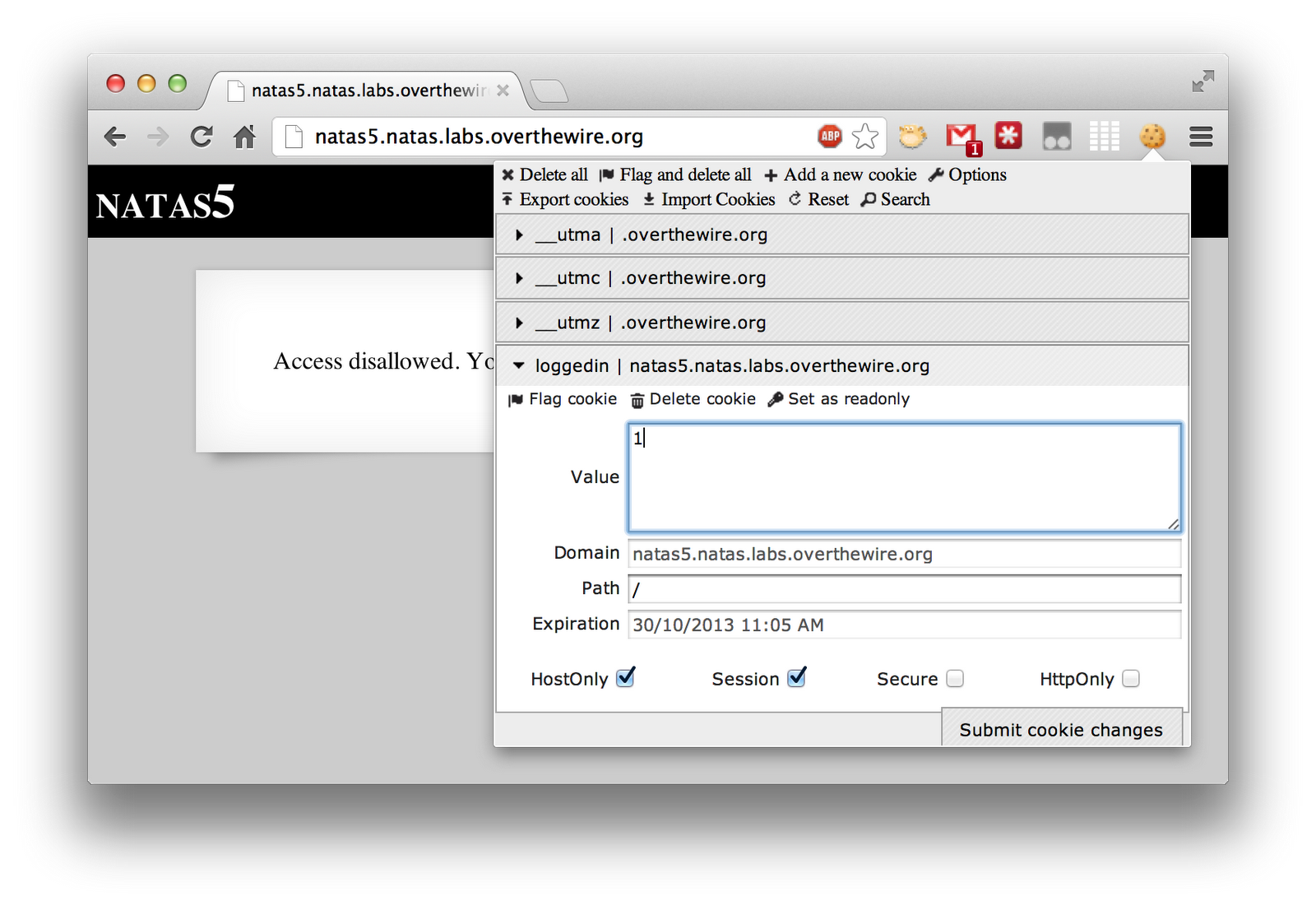Viewport: 1316px width, 906px height.
Task: Uncheck the HostOnly checkbox
Action: 625,678
